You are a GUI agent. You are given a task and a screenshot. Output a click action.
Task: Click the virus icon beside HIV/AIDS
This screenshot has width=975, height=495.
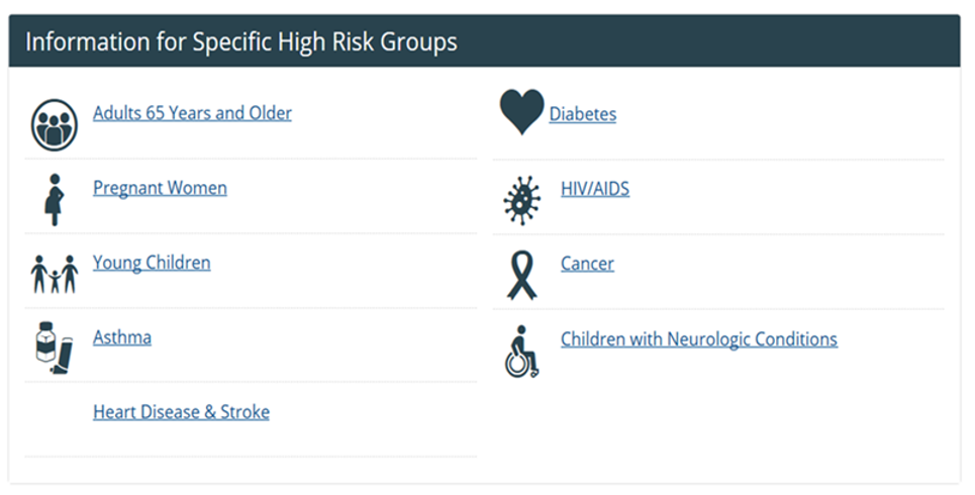coord(521,200)
